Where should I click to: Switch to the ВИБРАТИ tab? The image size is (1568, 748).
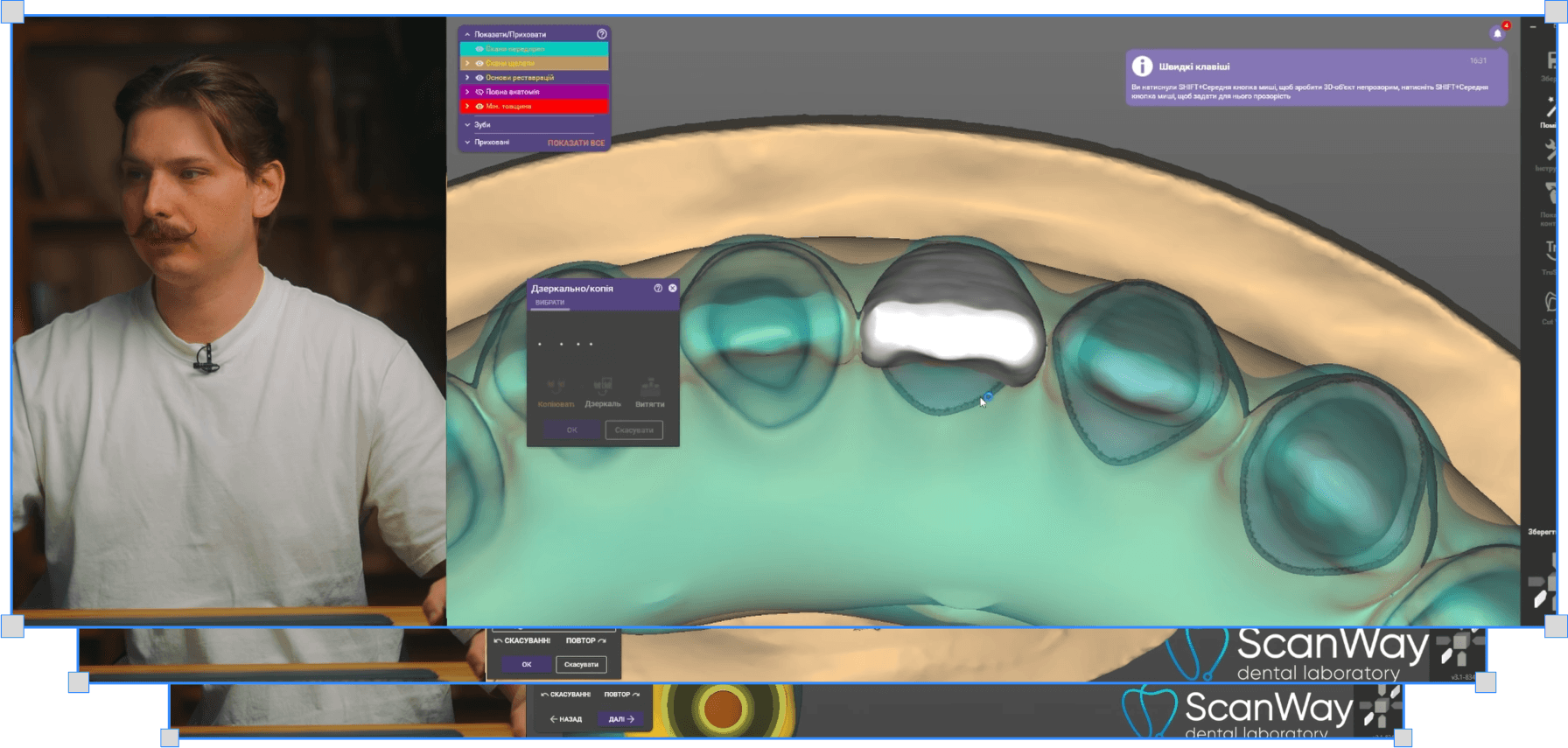click(x=550, y=303)
